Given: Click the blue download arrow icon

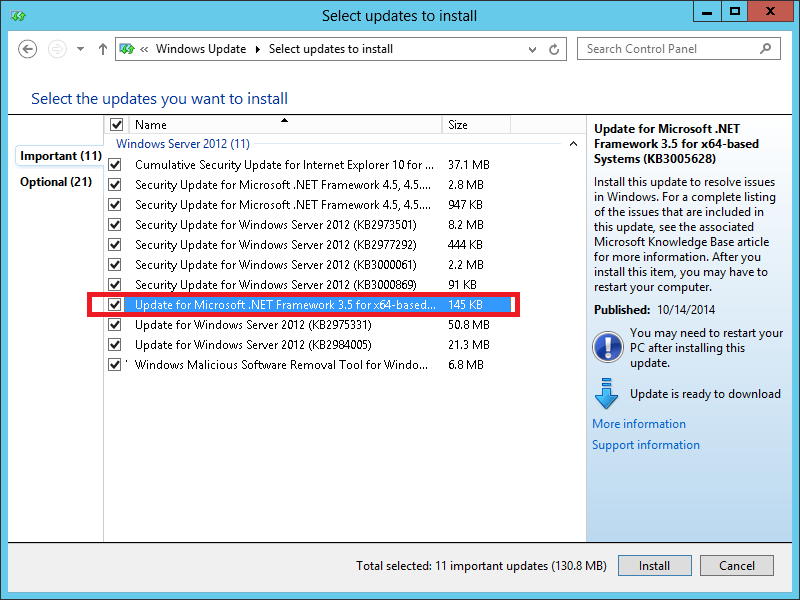Looking at the screenshot, I should pyautogui.click(x=606, y=393).
